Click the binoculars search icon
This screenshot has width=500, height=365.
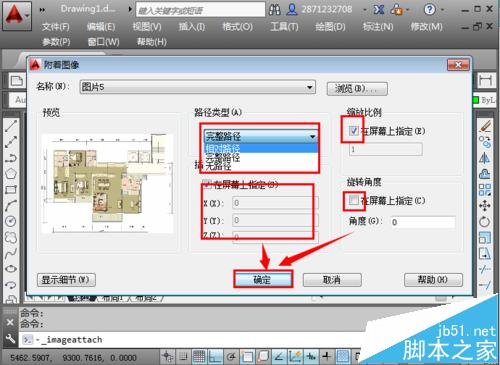click(x=274, y=10)
